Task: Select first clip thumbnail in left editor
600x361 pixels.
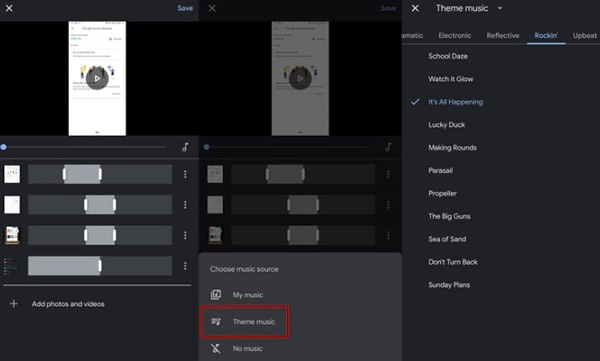Action: 12,174
